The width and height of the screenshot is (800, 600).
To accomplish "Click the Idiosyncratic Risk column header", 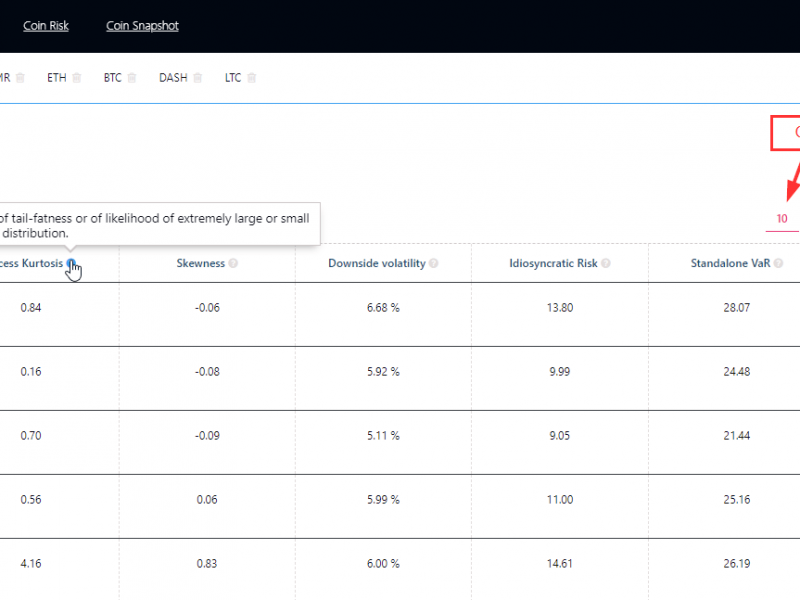I will [552, 264].
